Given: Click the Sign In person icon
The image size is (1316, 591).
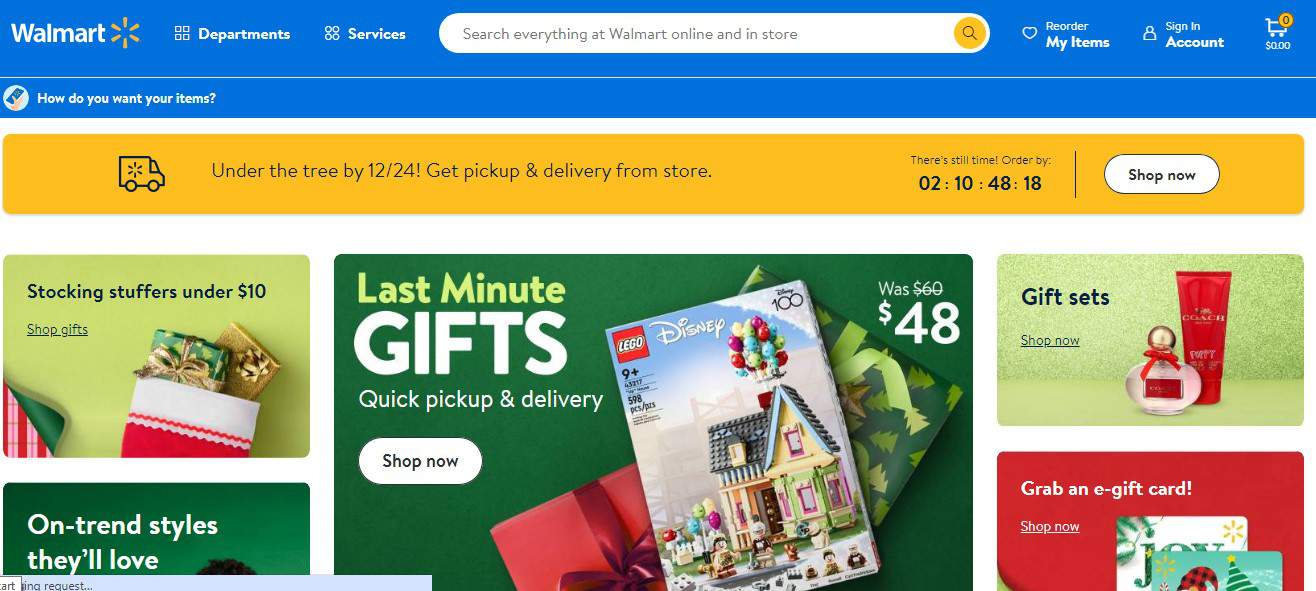Looking at the screenshot, I should 1149,34.
